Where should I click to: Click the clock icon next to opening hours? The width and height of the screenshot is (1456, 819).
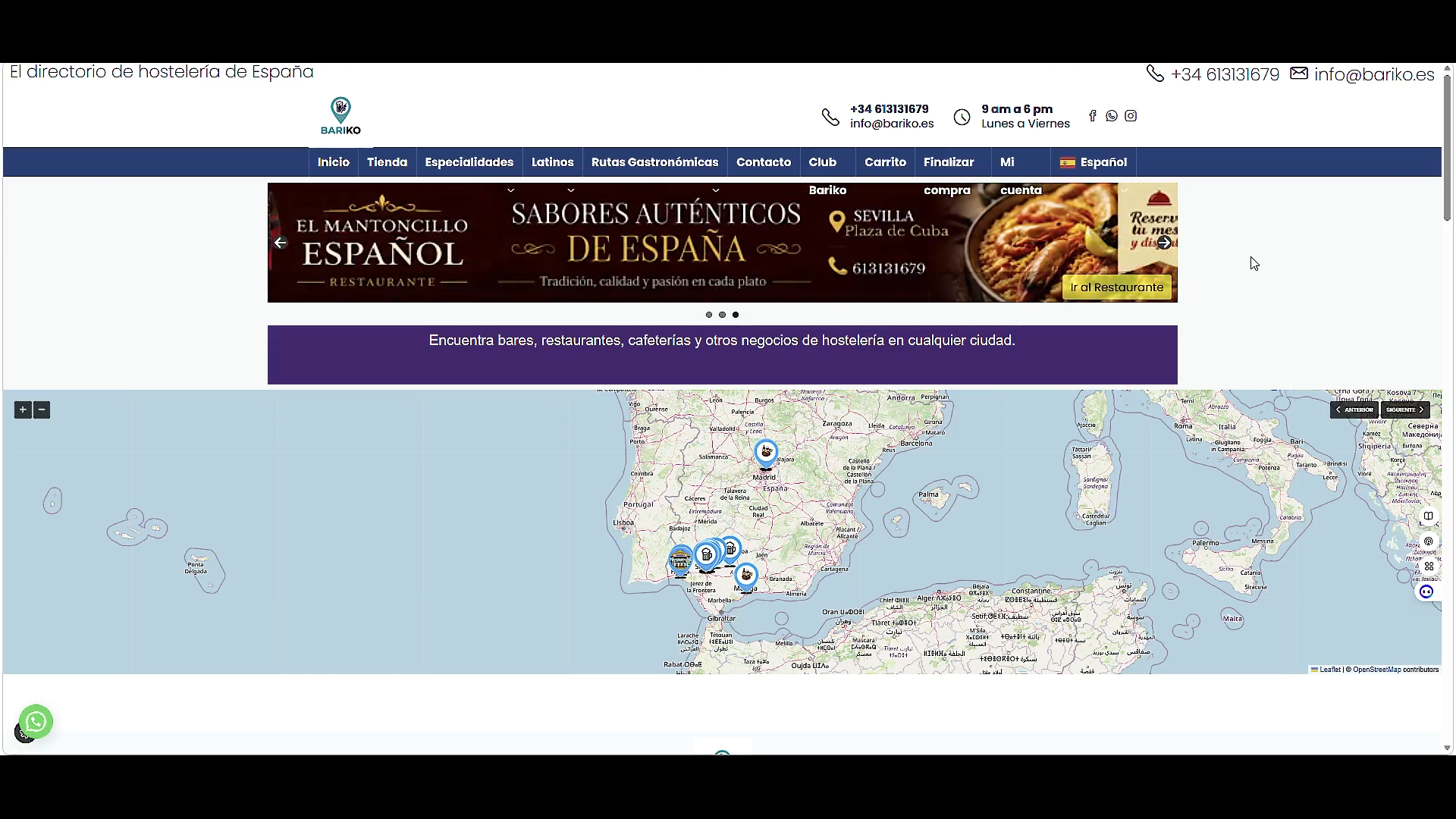pos(962,117)
